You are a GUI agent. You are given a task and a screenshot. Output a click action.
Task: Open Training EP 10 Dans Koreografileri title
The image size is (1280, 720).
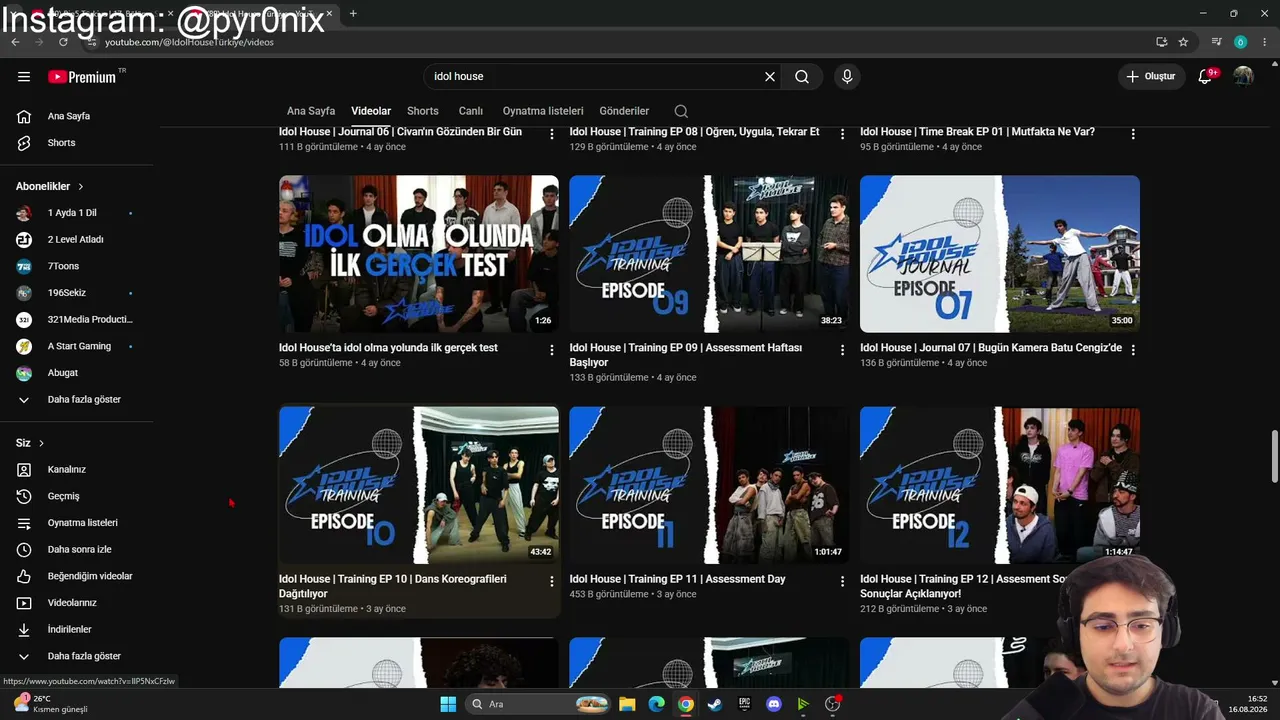(393, 586)
